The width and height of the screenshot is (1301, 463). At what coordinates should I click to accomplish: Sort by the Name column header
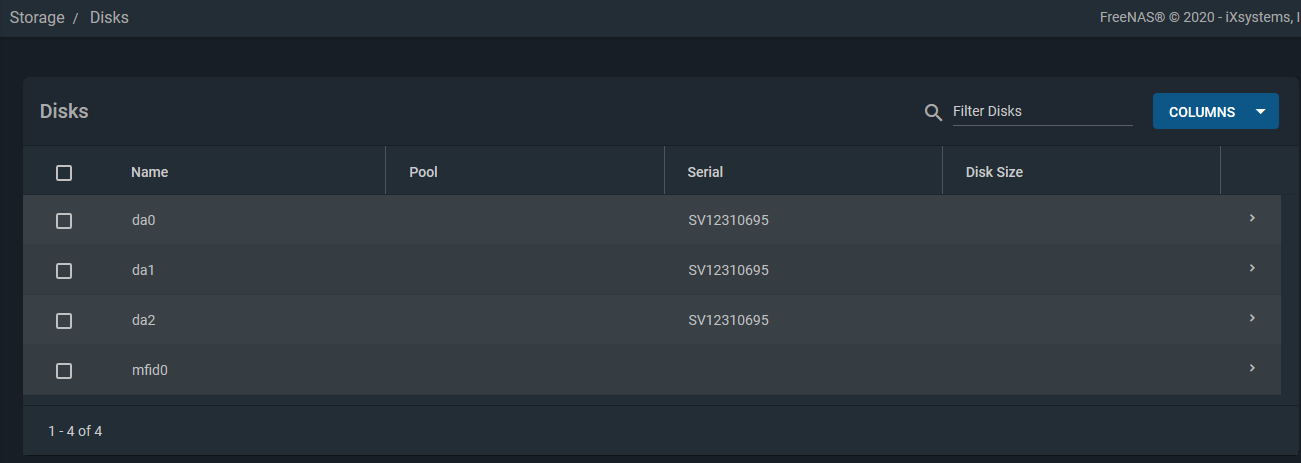pos(149,172)
